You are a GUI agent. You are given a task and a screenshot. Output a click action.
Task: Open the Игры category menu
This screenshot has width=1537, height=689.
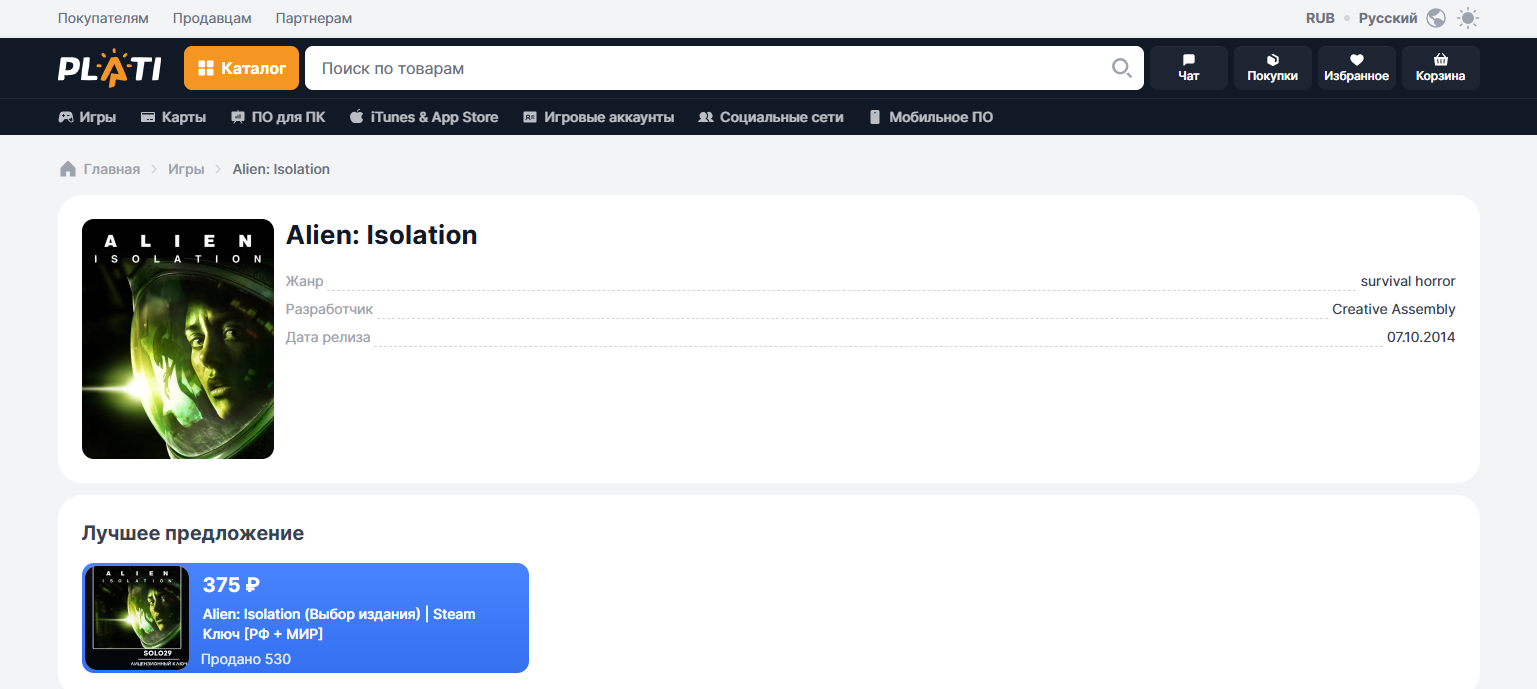(87, 117)
